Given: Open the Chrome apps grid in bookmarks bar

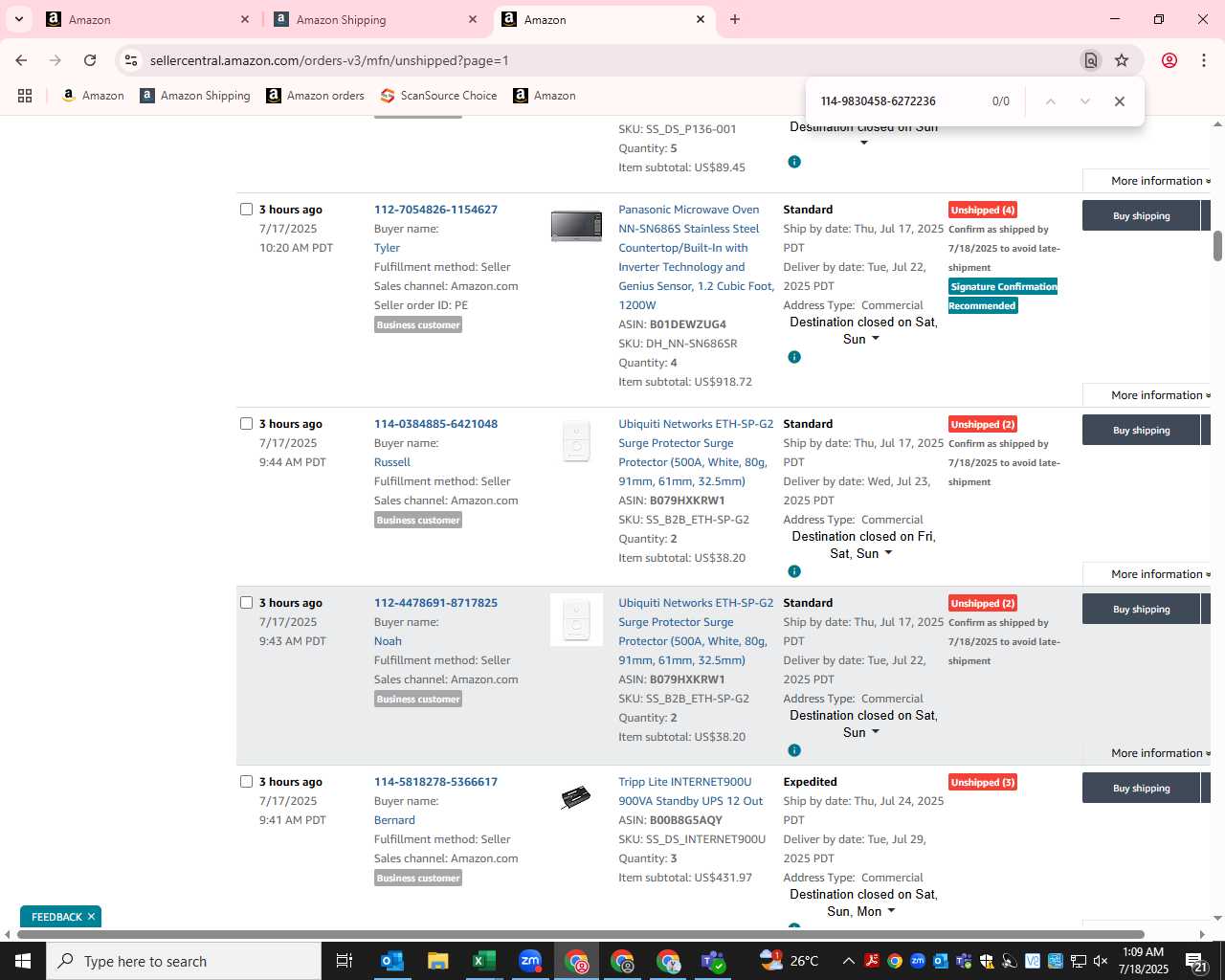Looking at the screenshot, I should (x=25, y=96).
